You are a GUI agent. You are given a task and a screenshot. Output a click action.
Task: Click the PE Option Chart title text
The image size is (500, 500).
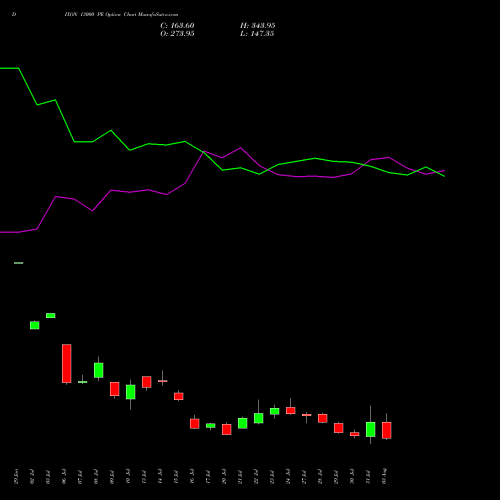coord(121,15)
